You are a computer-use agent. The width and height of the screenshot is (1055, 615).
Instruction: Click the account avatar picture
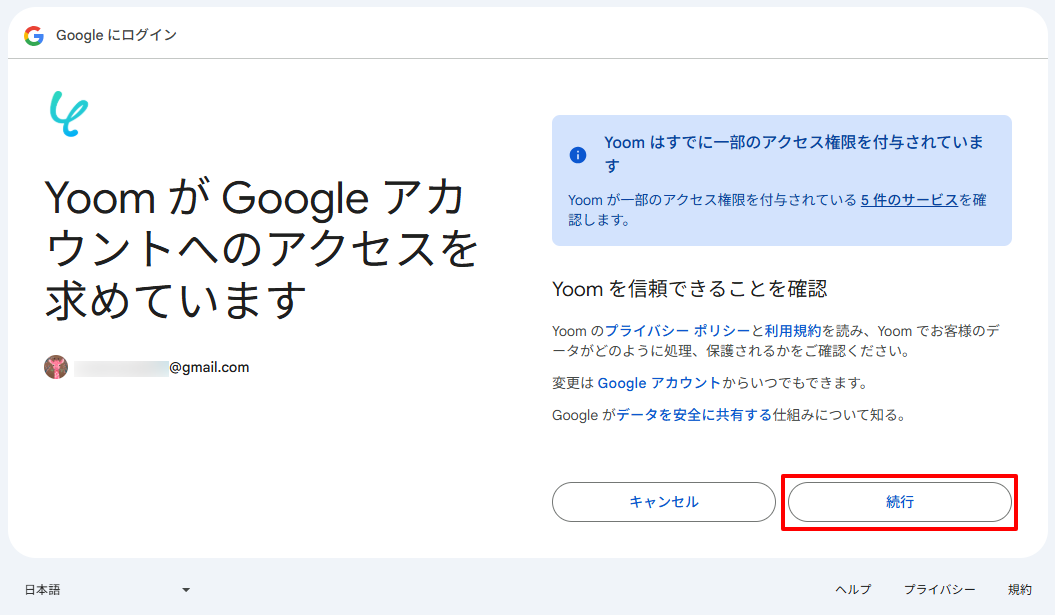pos(56,367)
